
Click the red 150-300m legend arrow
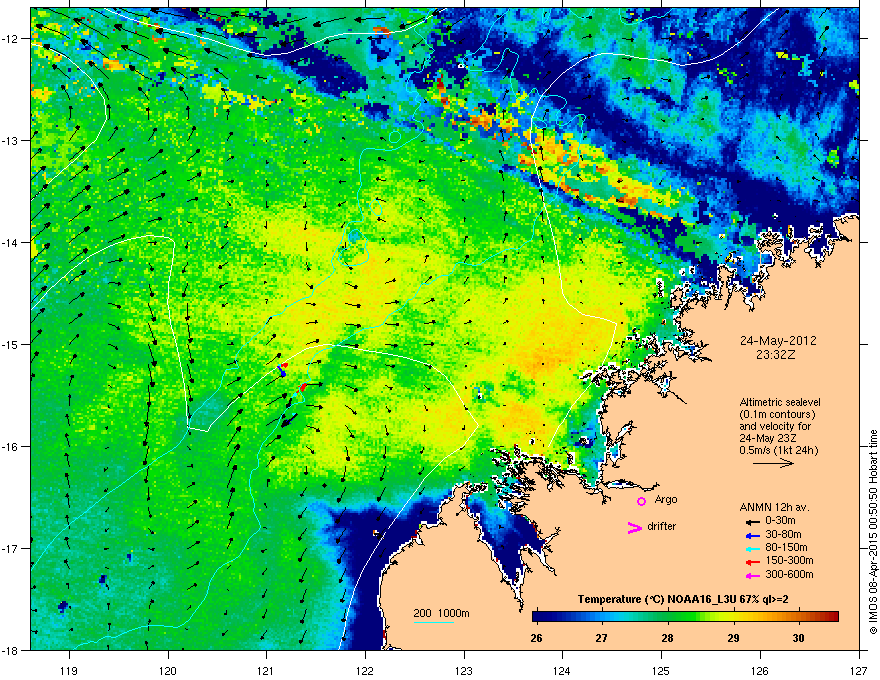tap(753, 562)
